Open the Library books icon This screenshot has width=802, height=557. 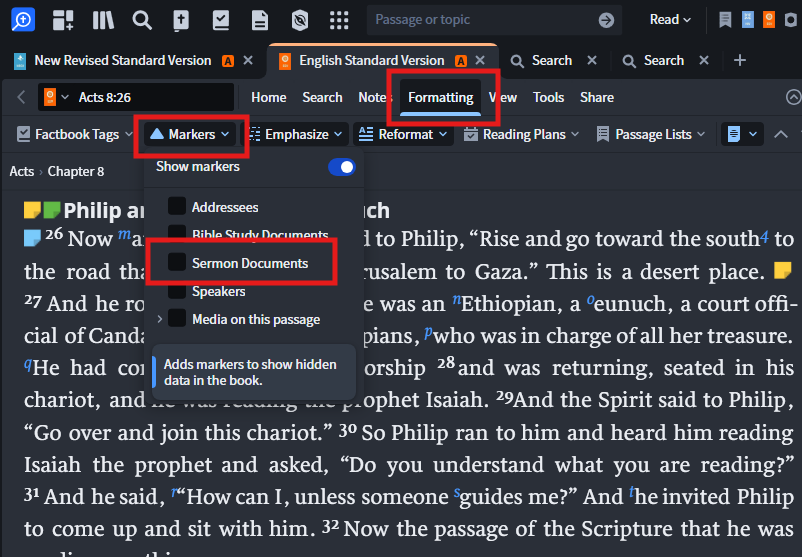[103, 20]
